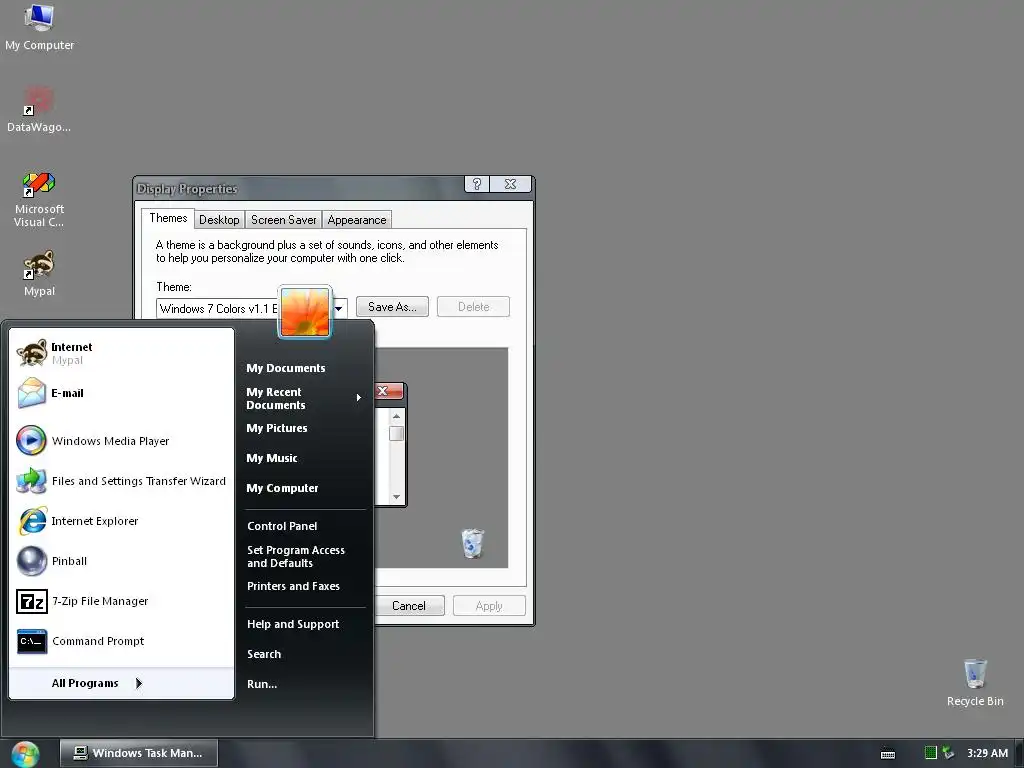This screenshot has height=768, width=1024.
Task: Click the Display Properties help button
Action: 477,184
